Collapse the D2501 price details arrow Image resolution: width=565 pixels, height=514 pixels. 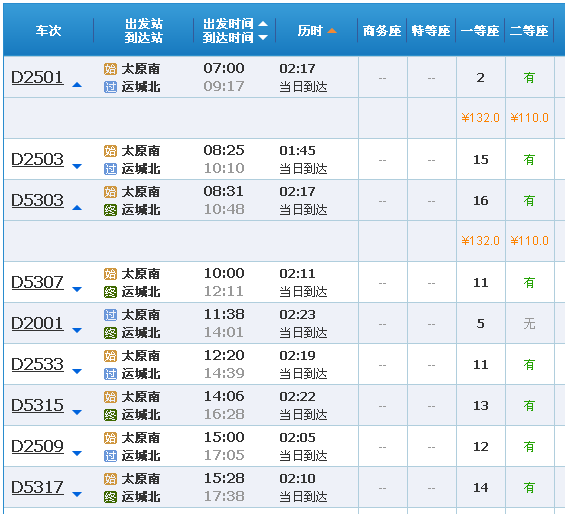click(77, 85)
